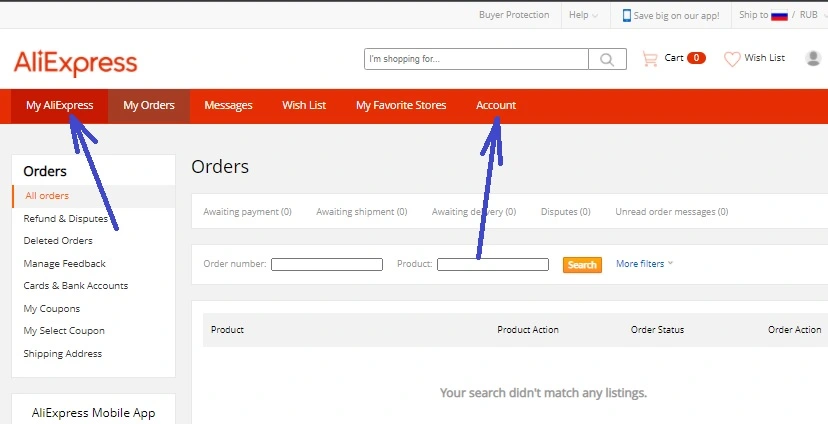The width and height of the screenshot is (828, 424).
Task: Open the shopping cart icon
Action: pos(650,58)
